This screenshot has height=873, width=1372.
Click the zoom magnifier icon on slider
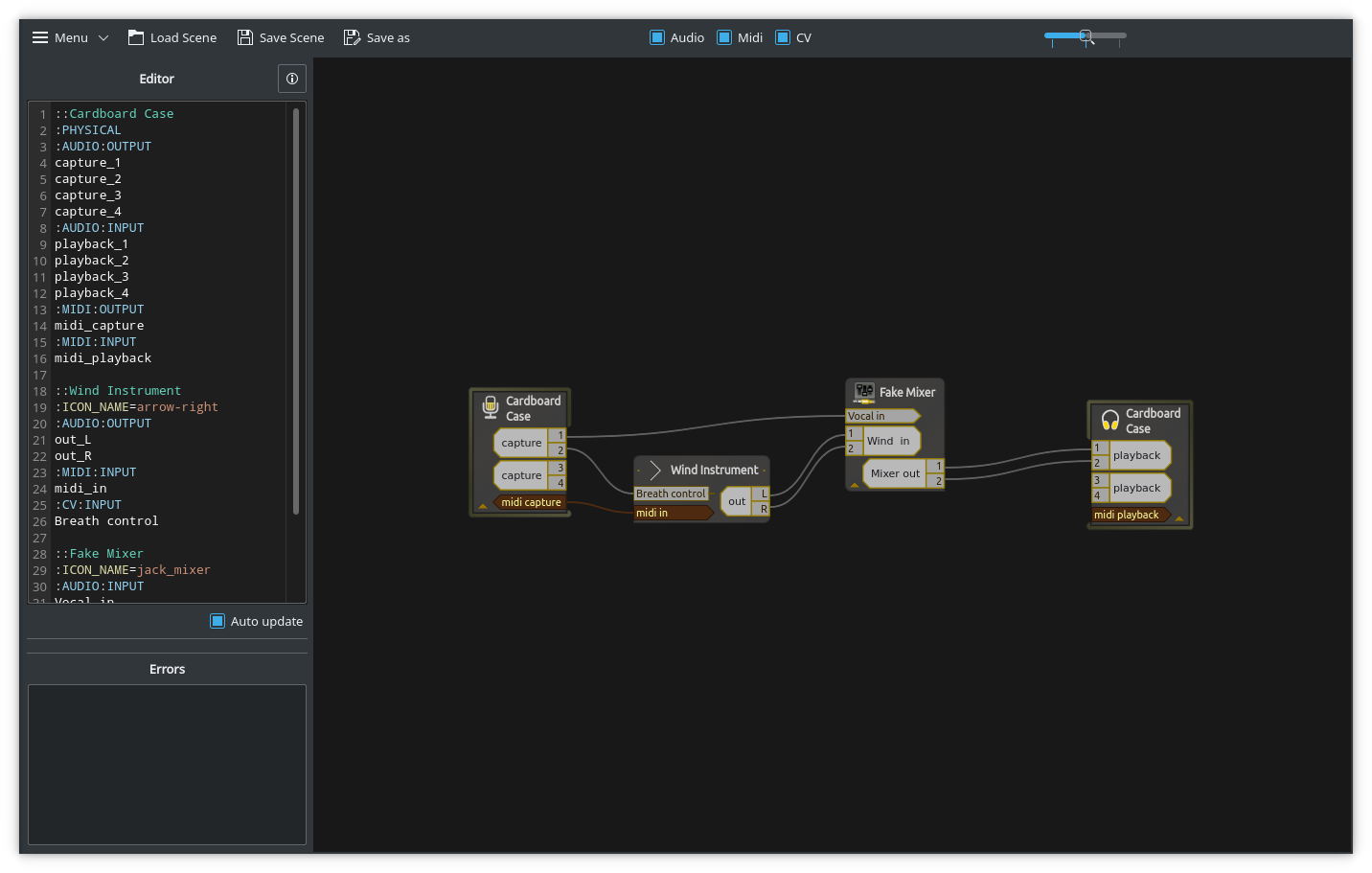point(1086,37)
